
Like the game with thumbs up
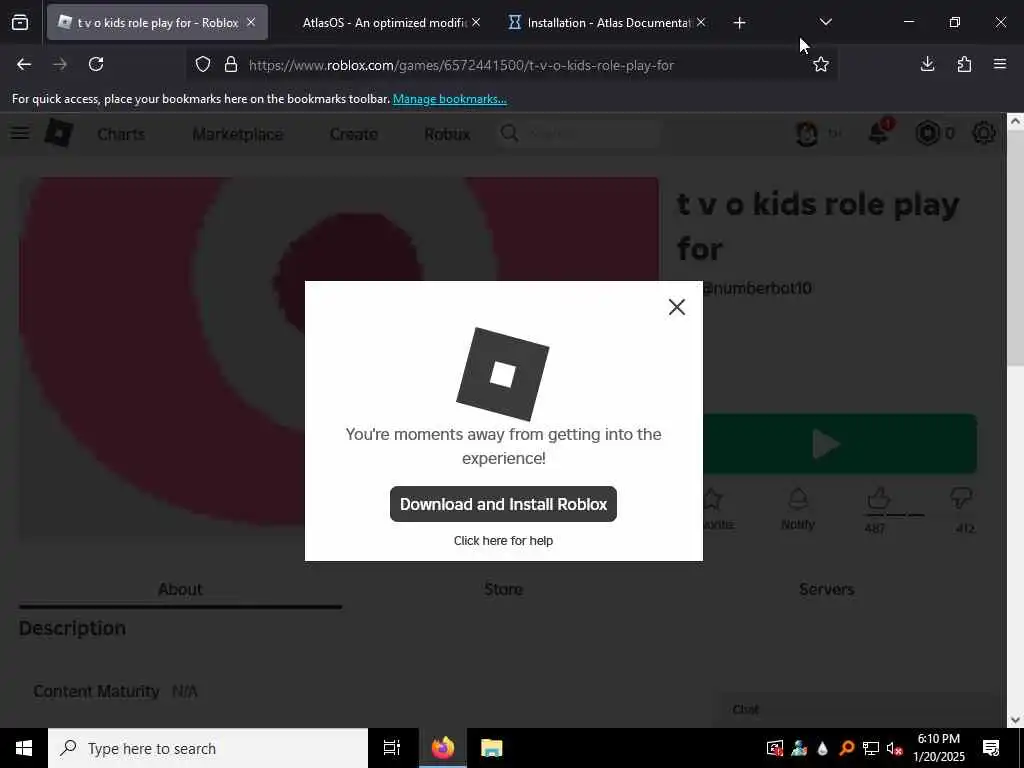[x=878, y=499]
